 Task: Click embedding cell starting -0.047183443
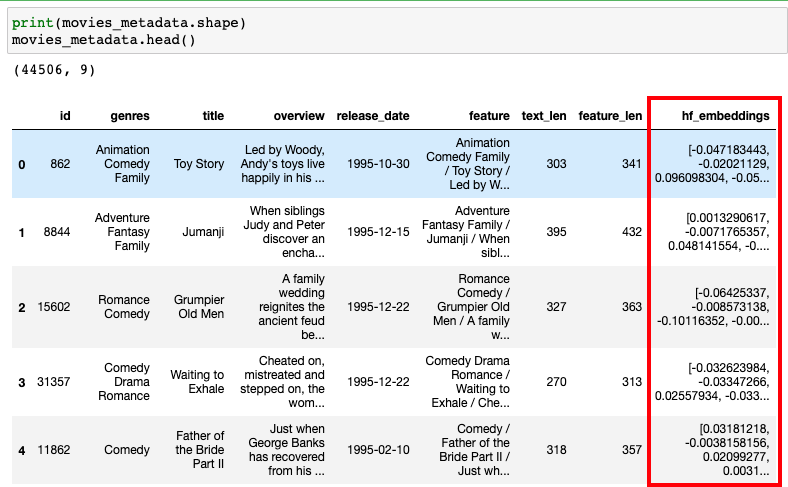click(712, 164)
